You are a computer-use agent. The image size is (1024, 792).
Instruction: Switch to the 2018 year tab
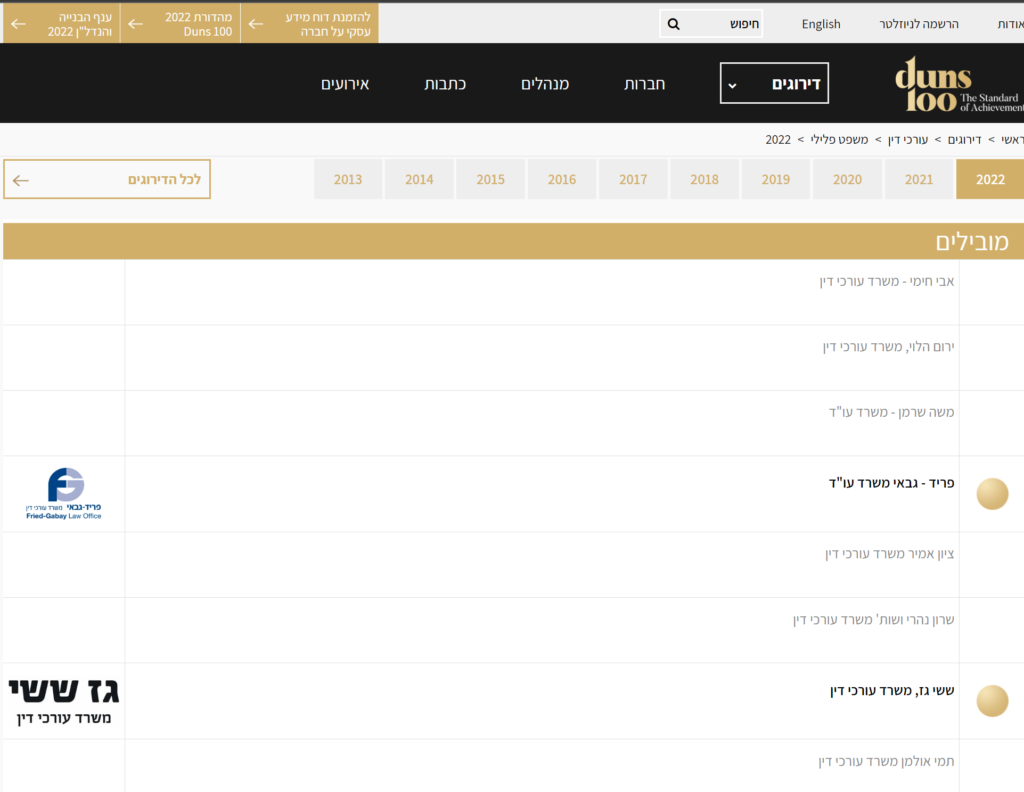point(704,180)
